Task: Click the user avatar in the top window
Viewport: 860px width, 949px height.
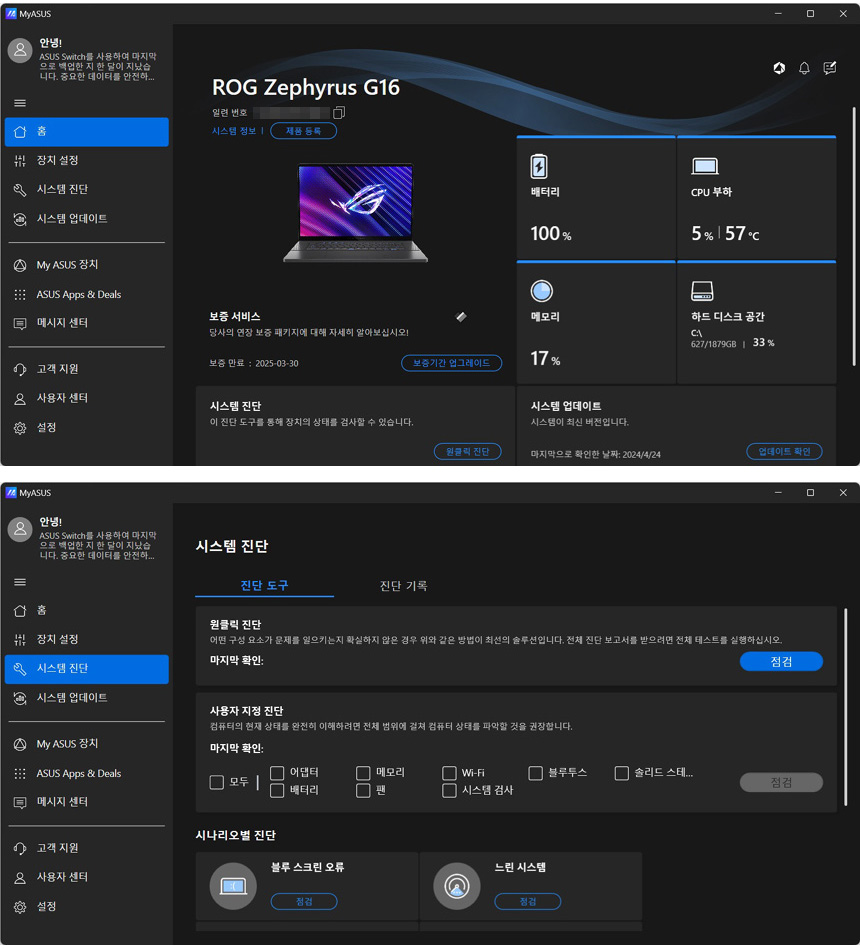Action: pos(20,50)
